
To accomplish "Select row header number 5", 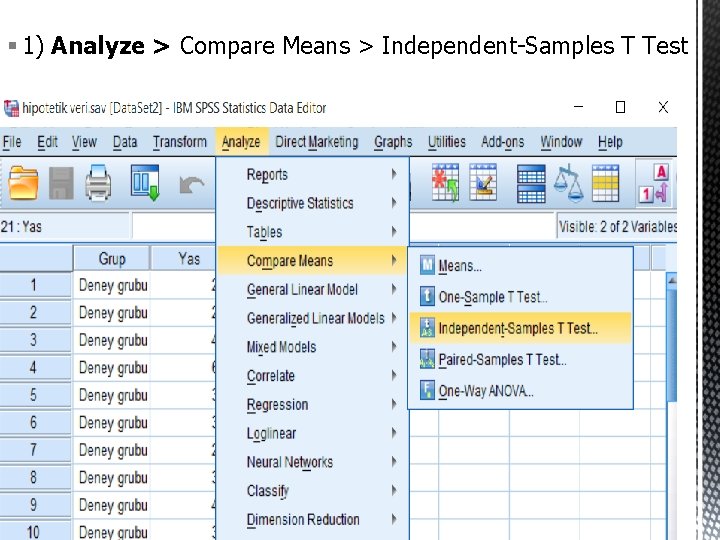I will [x=35, y=395].
